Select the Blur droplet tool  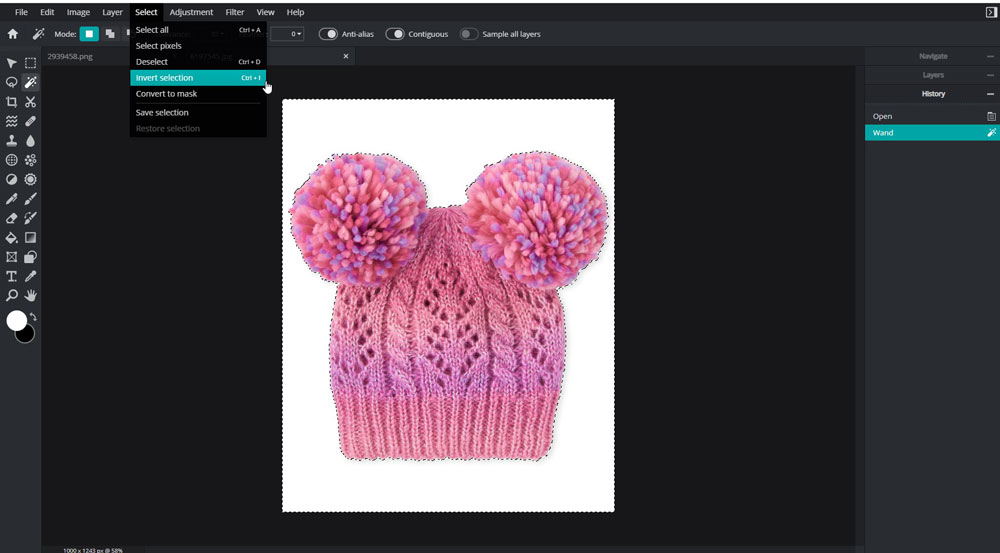click(31, 141)
